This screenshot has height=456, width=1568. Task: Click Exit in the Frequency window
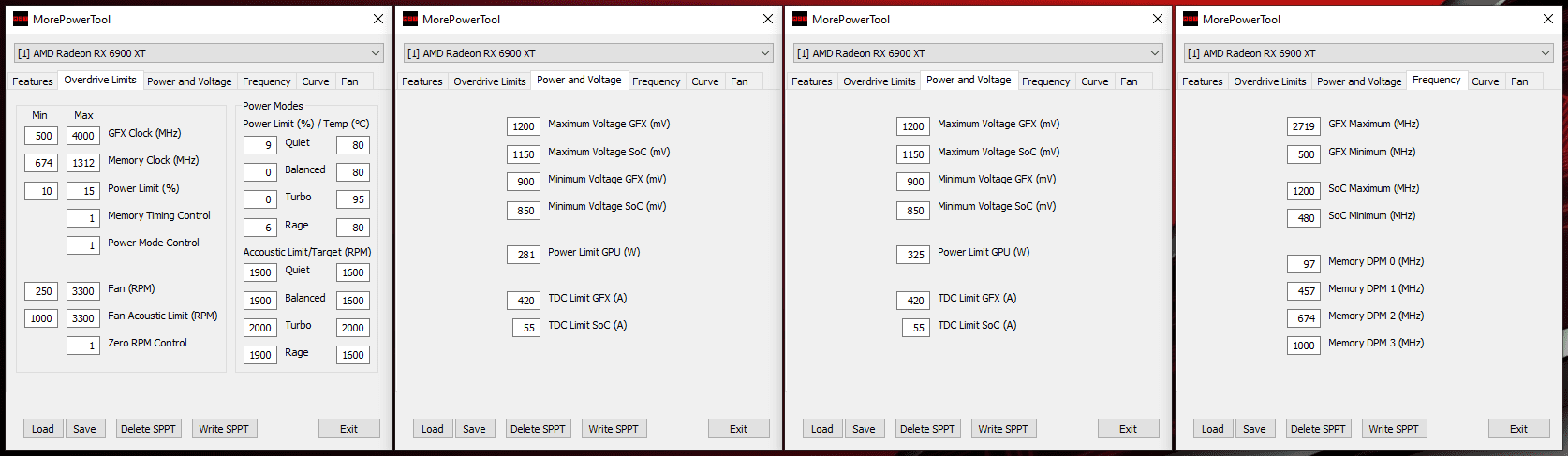1518,429
